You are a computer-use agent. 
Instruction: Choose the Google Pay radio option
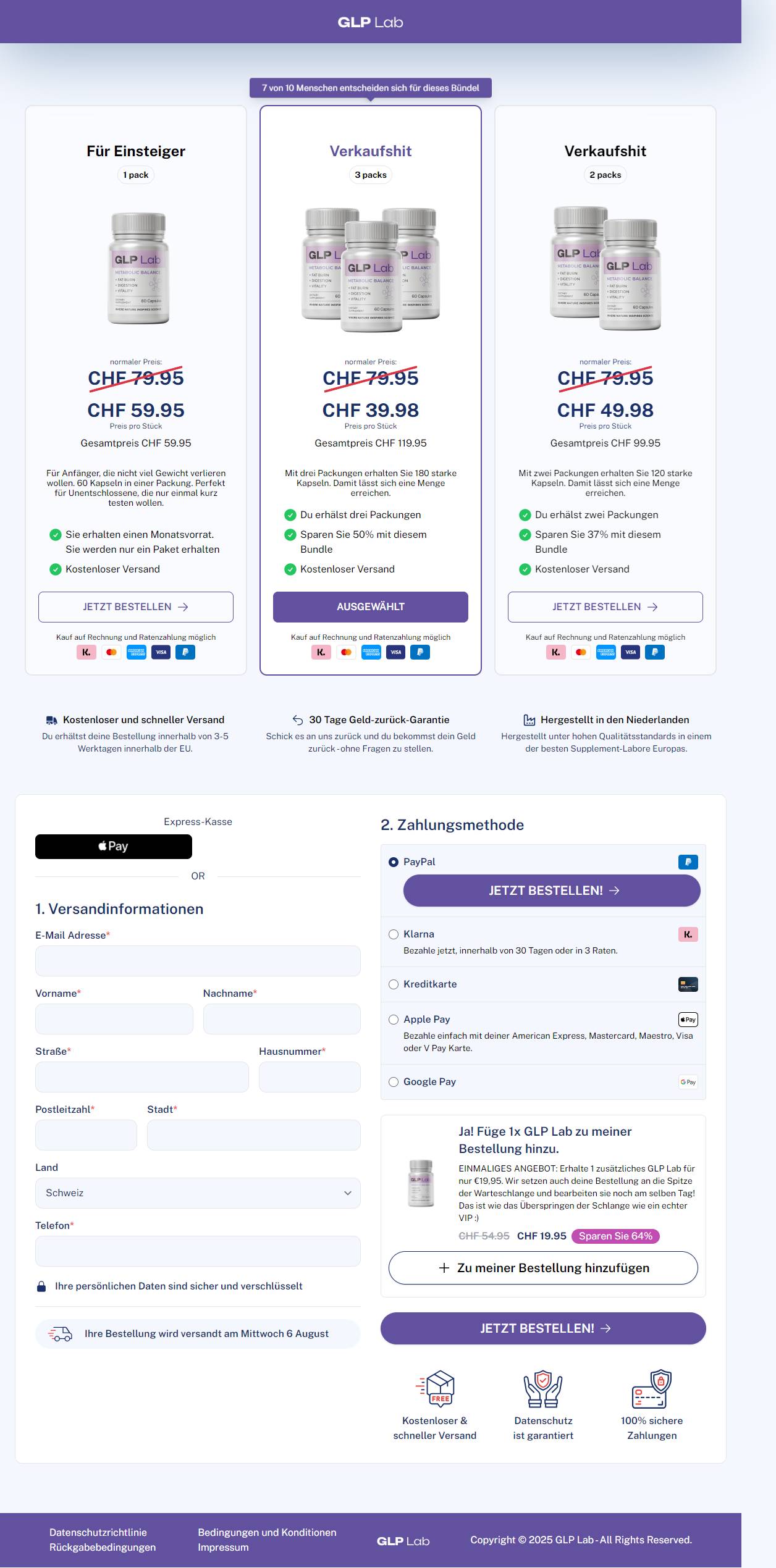(394, 1082)
